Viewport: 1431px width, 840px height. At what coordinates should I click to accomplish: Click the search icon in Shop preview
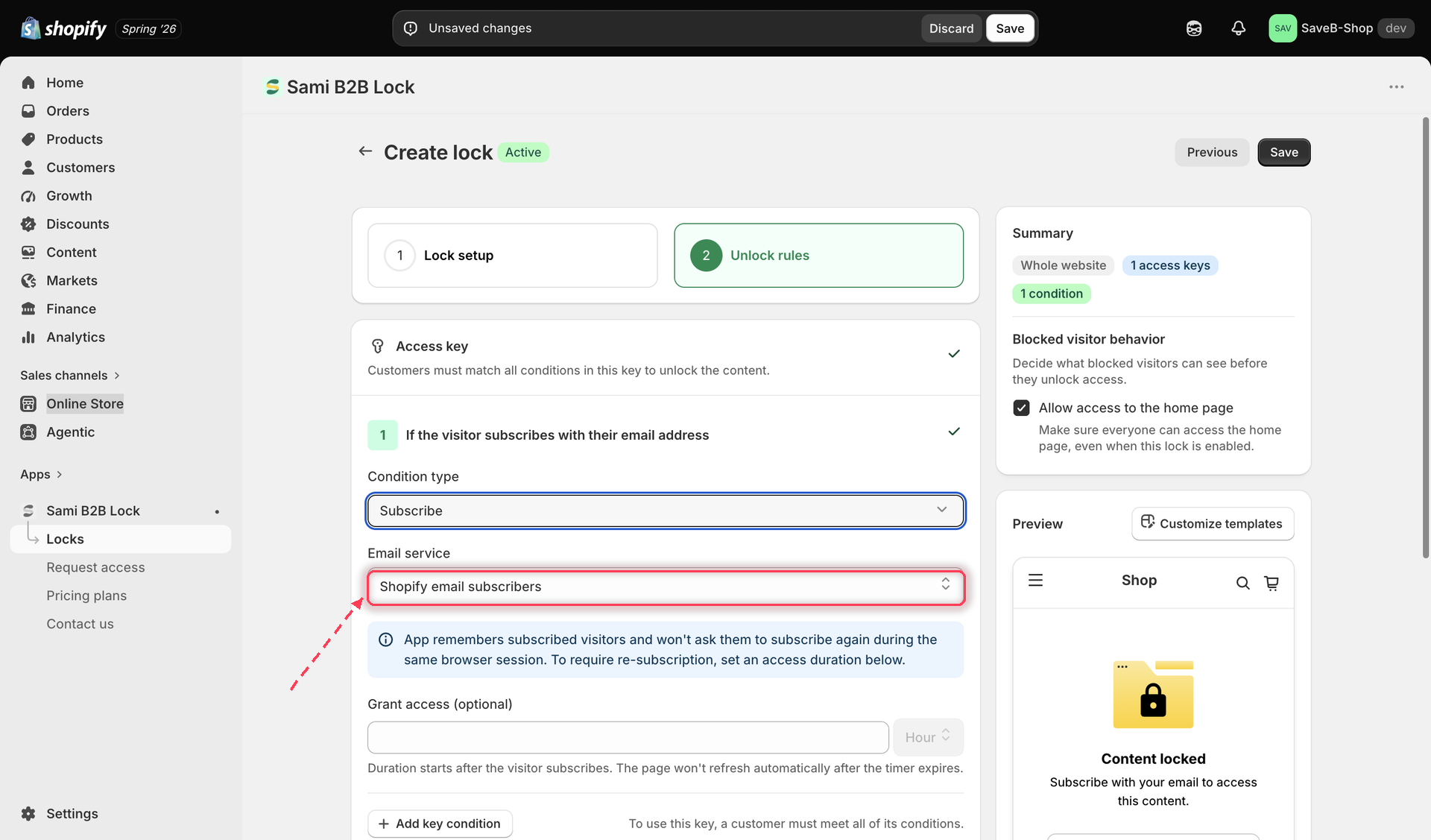pos(1242,583)
